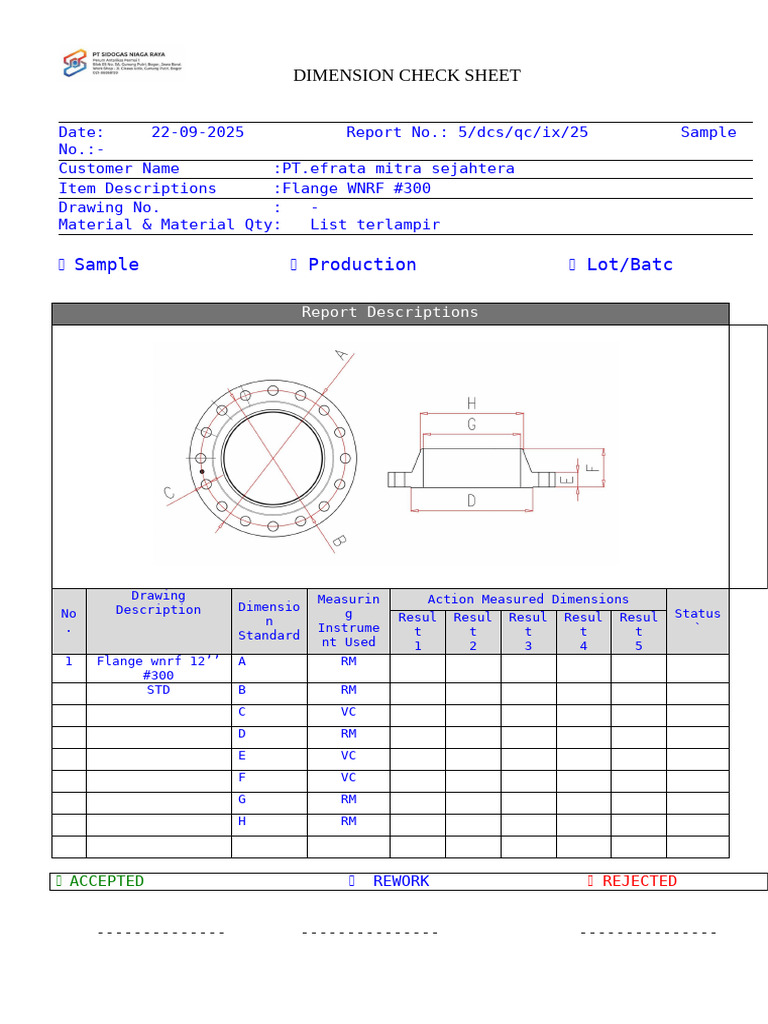Viewport: 768px width, 1024px height.
Task: Check the ACCEPTED box
Action: (59, 881)
